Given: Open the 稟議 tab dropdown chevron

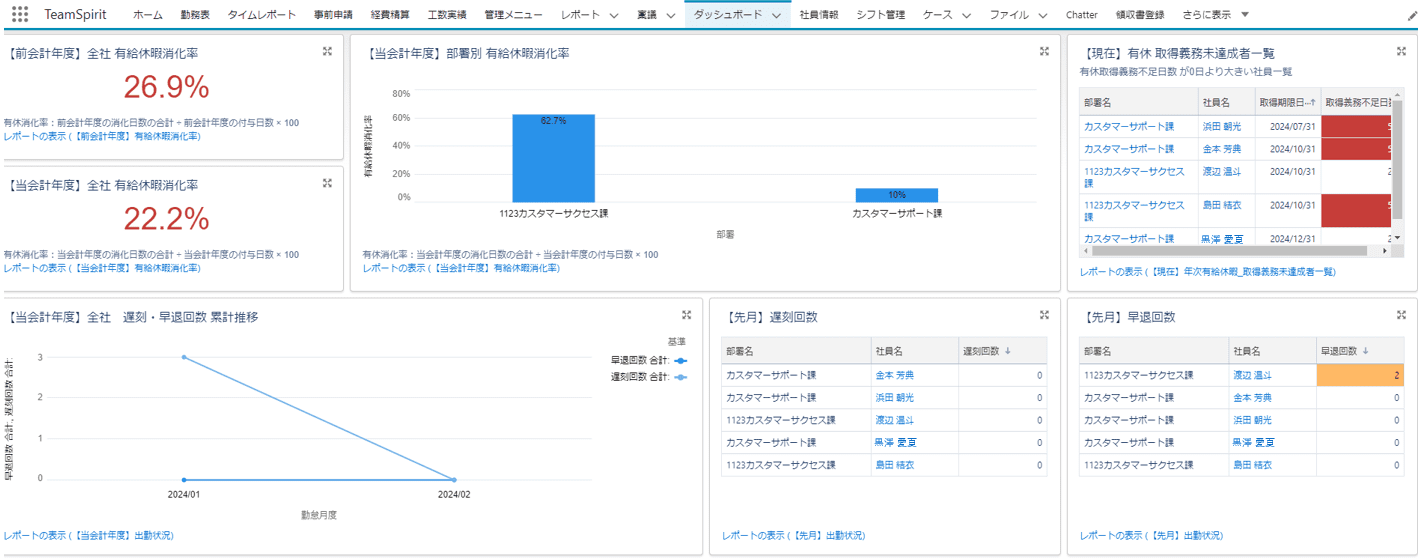Looking at the screenshot, I should [x=669, y=15].
